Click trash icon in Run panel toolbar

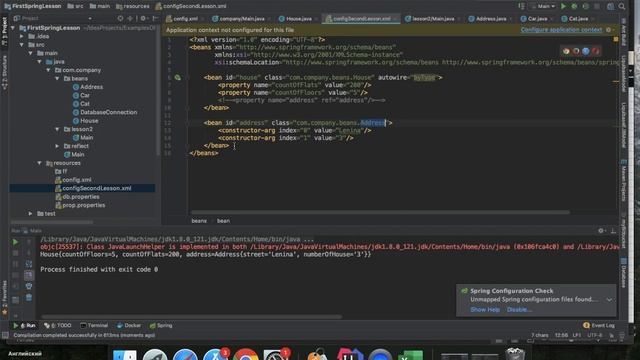click(x=29, y=298)
